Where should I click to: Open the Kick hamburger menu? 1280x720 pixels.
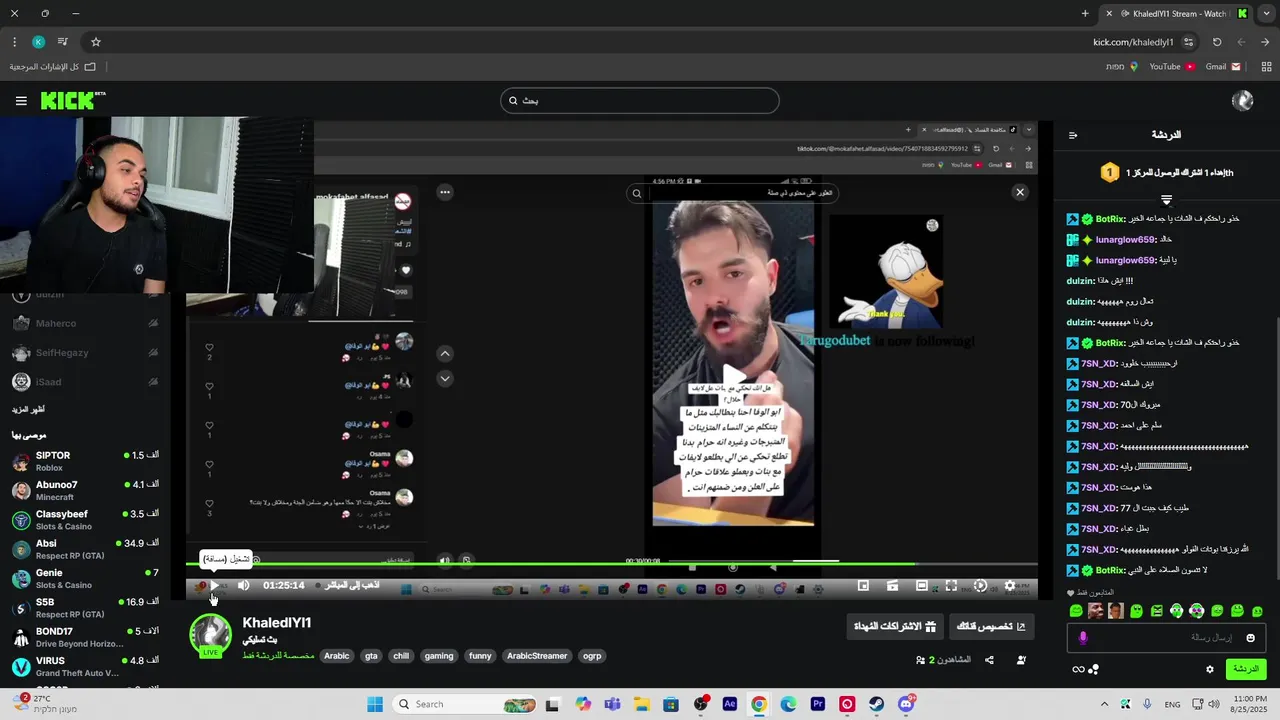click(21, 100)
